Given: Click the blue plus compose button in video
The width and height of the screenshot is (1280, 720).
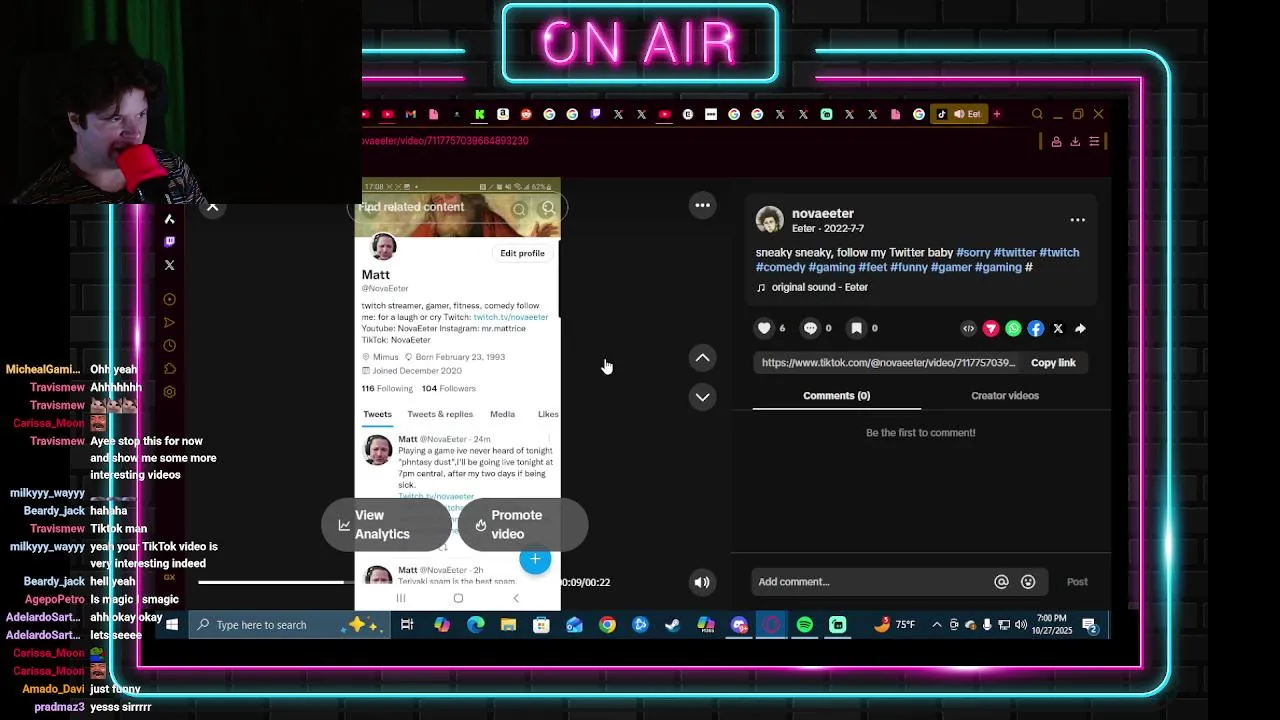Looking at the screenshot, I should (x=535, y=559).
